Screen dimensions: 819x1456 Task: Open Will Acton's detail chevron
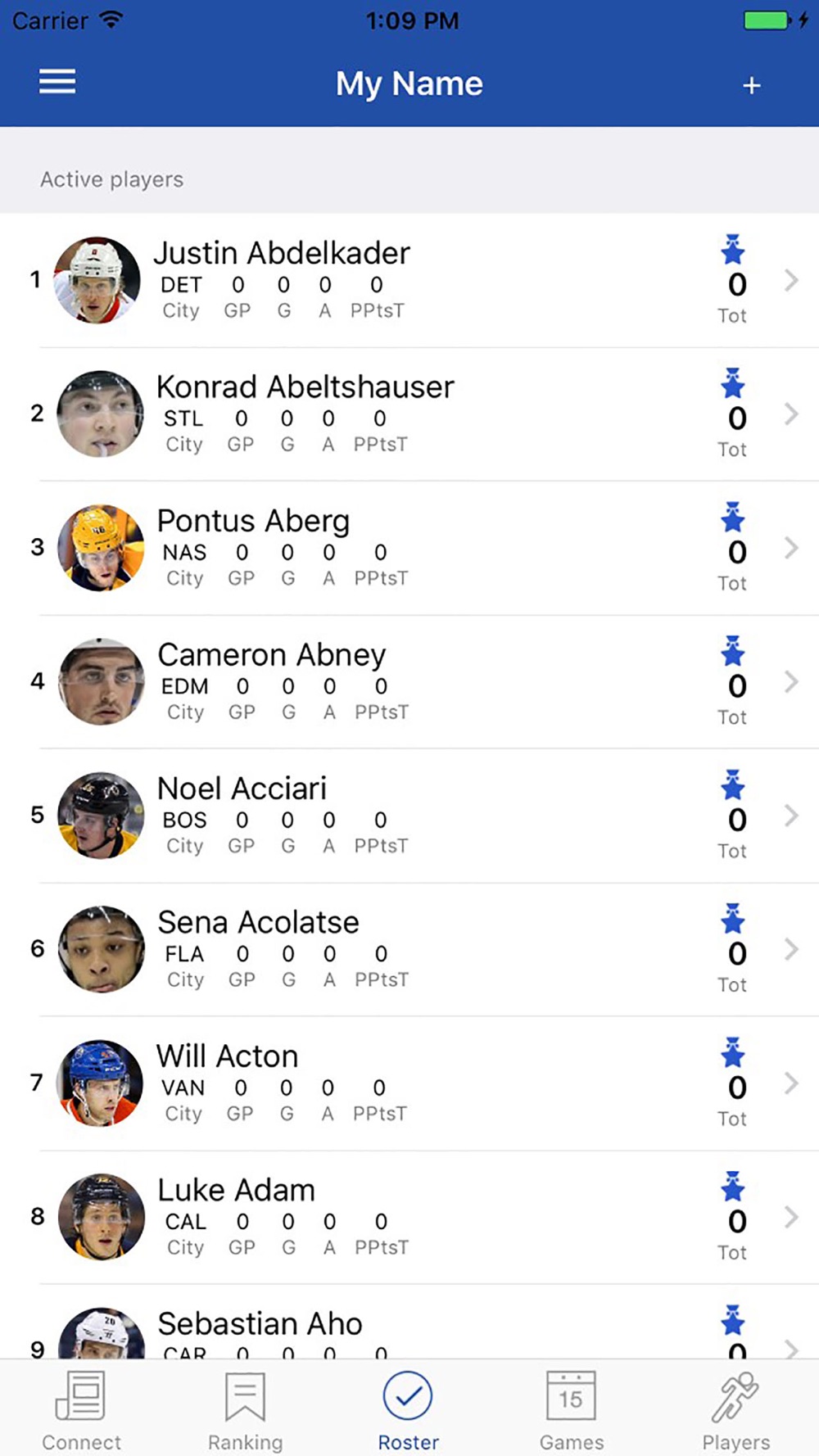point(790,1083)
